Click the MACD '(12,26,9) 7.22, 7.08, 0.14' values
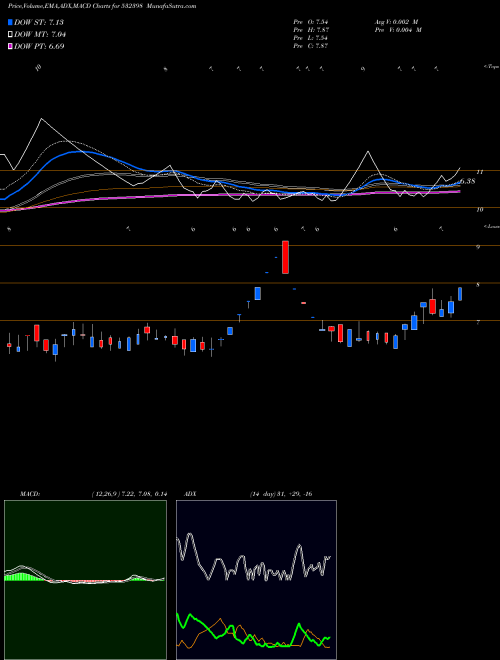The width and height of the screenshot is (500, 660). click(129, 494)
